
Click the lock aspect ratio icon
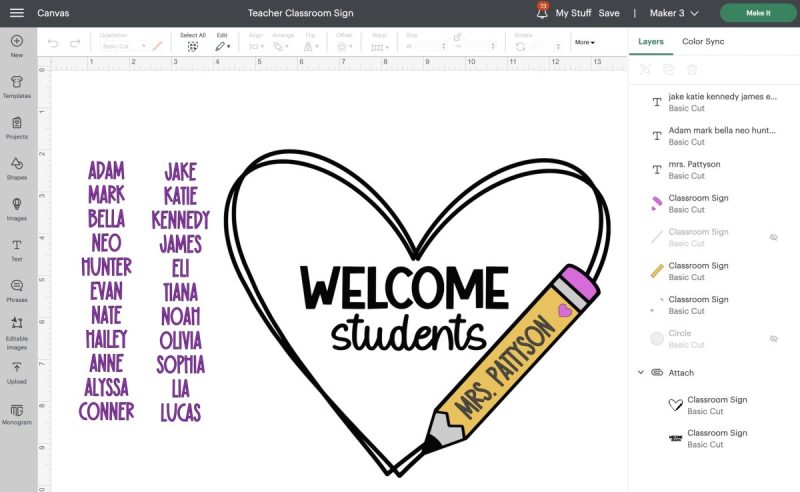point(458,37)
